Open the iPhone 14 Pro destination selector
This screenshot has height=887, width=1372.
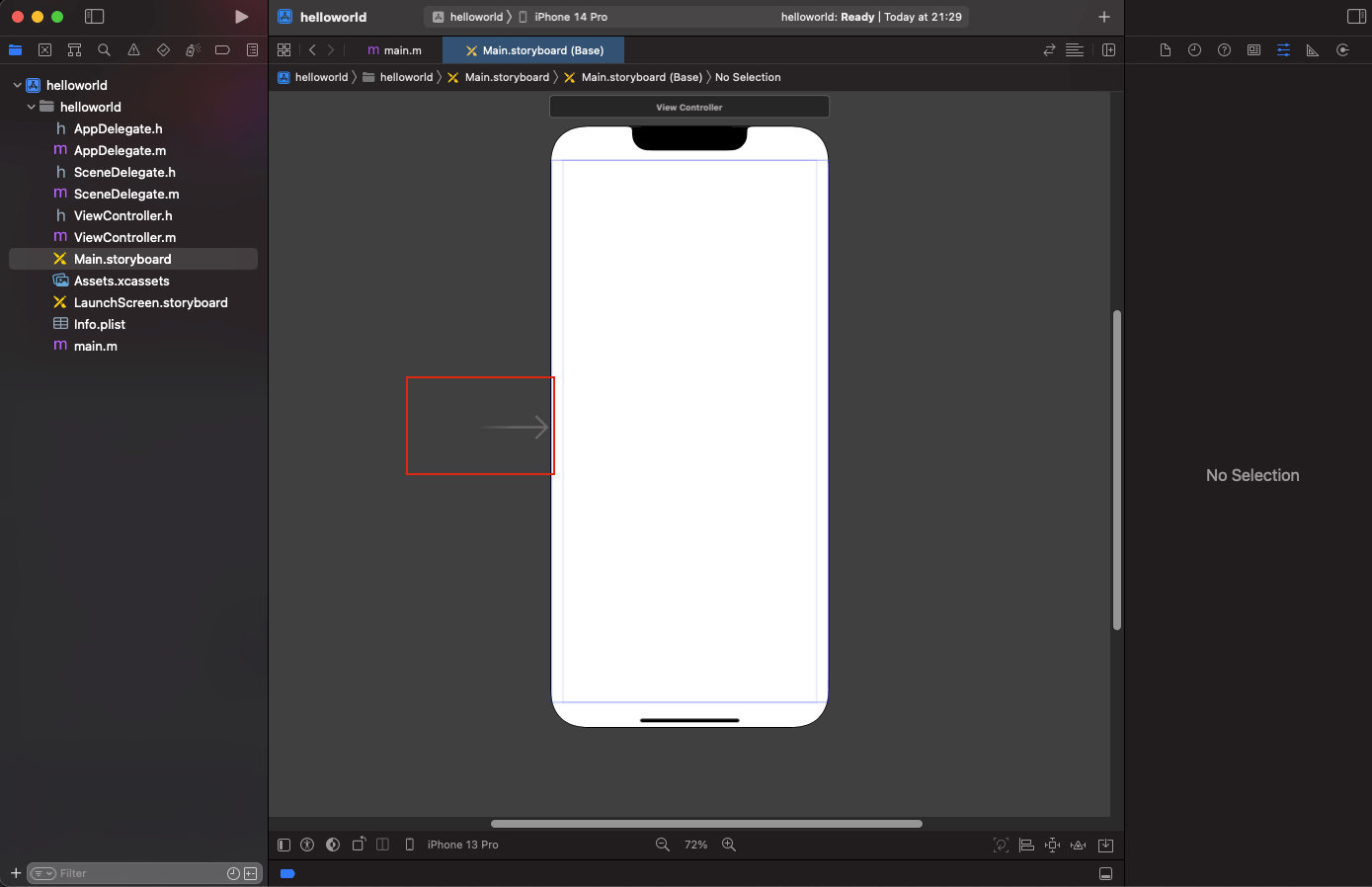570,17
